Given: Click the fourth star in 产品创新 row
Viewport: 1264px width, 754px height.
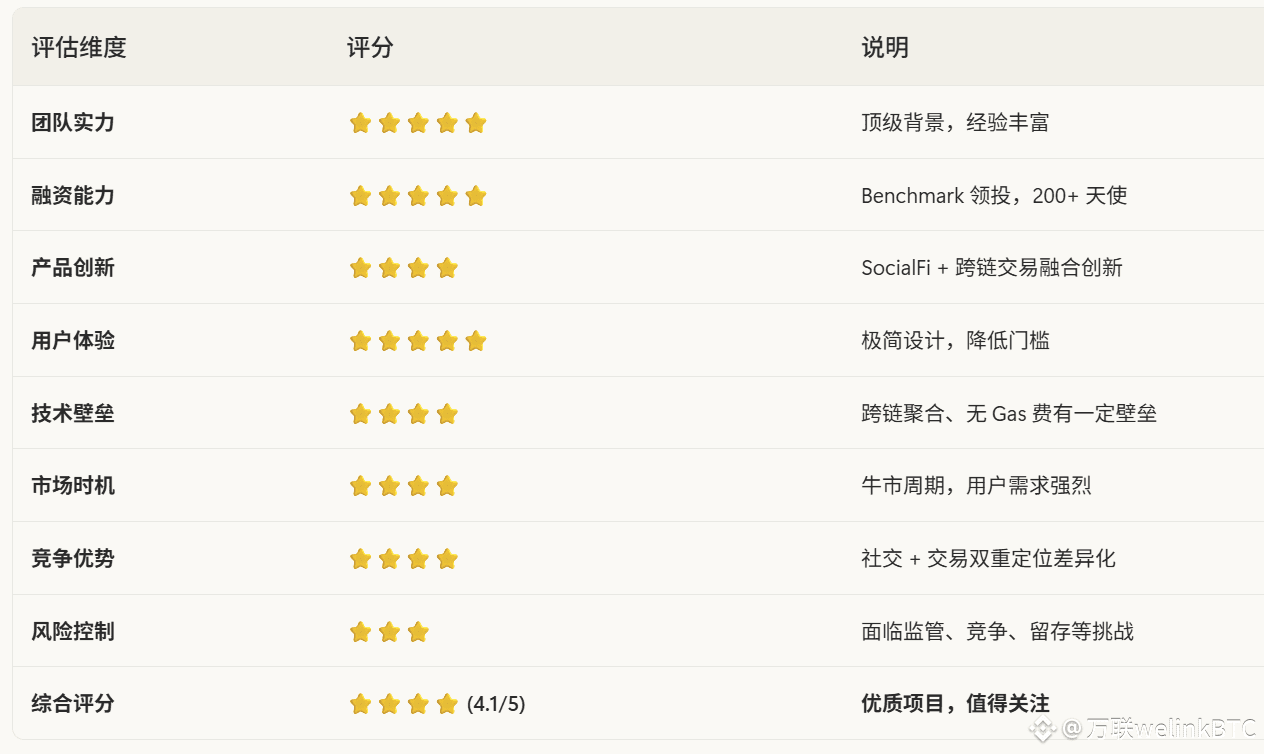Looking at the screenshot, I should pyautogui.click(x=447, y=268).
